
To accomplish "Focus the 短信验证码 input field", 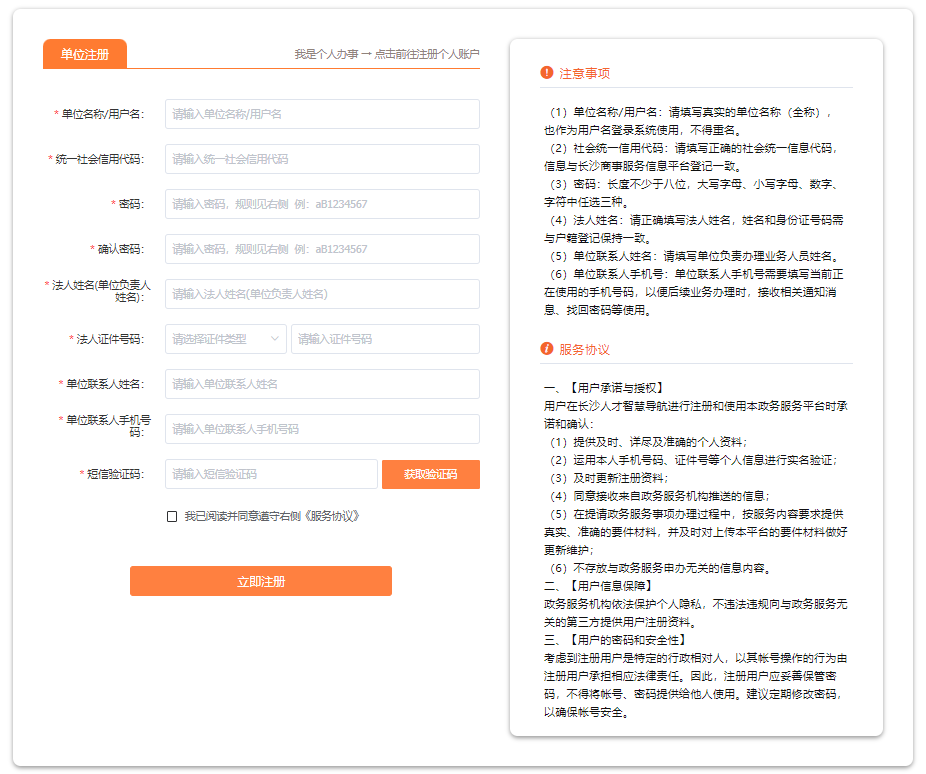I will (271, 474).
